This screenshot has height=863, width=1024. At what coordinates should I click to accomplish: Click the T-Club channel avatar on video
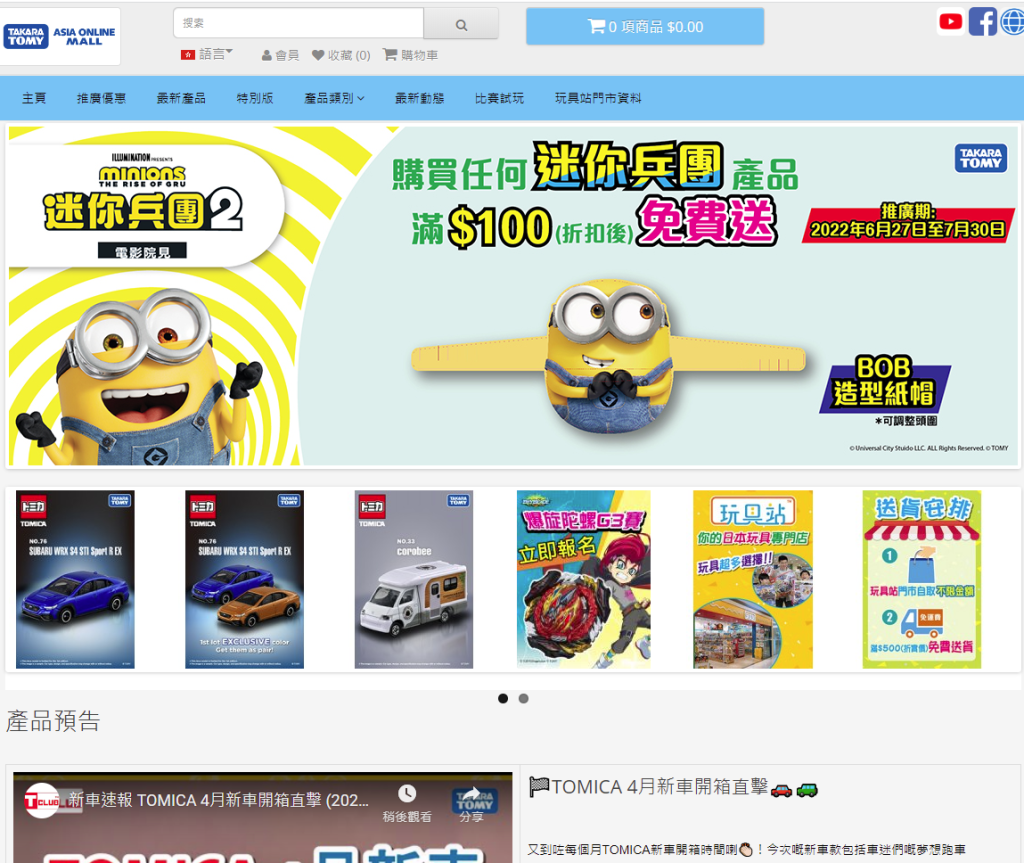pos(42,800)
